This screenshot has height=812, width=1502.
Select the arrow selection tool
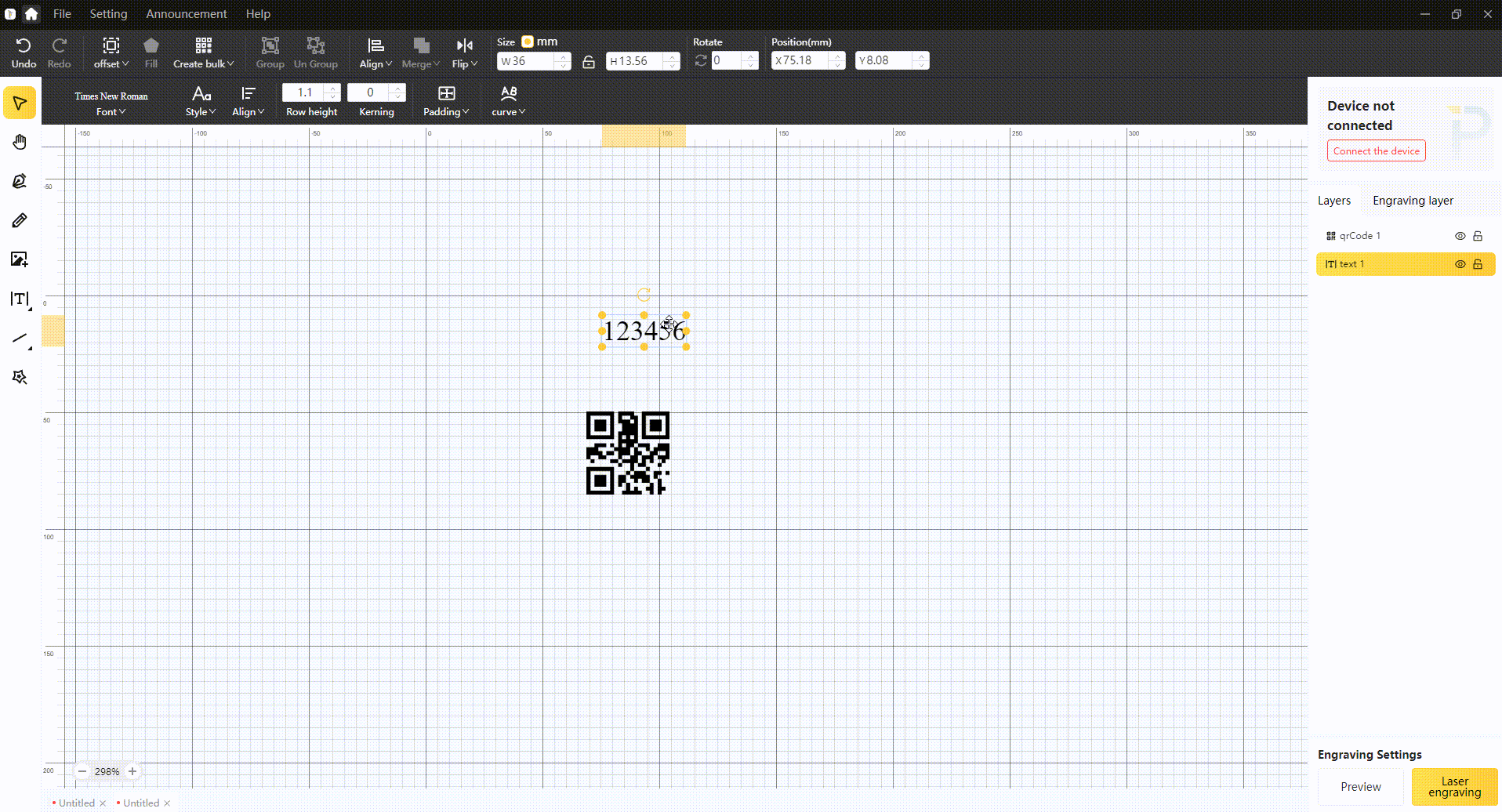click(x=20, y=103)
